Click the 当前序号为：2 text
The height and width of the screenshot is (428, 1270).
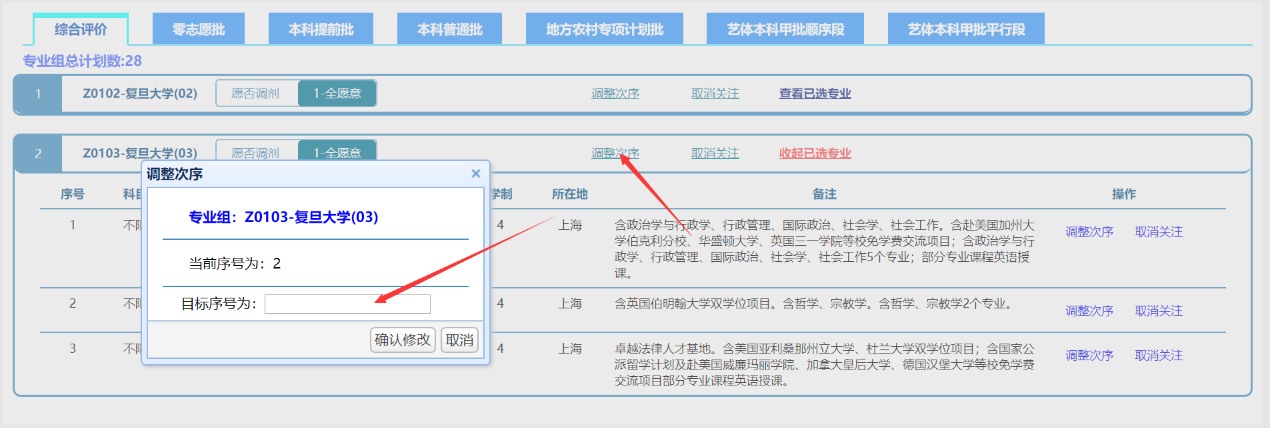pyautogui.click(x=235, y=264)
